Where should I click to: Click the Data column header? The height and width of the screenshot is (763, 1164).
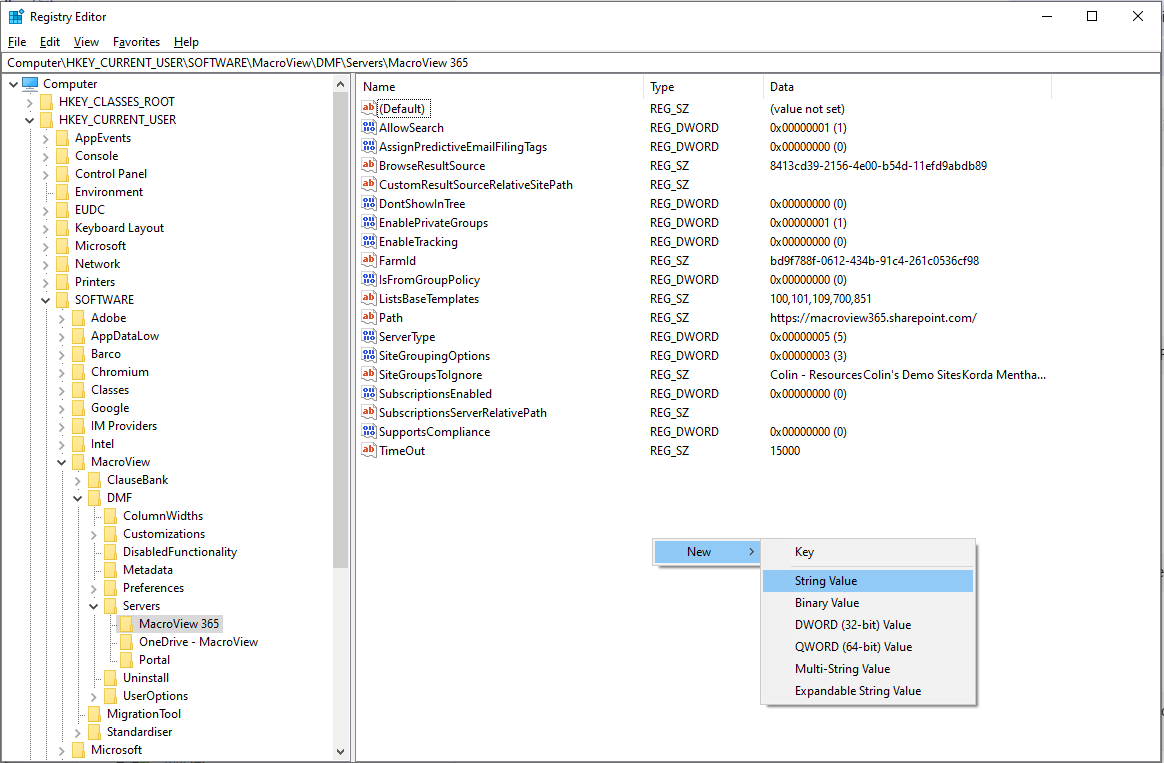pos(907,87)
